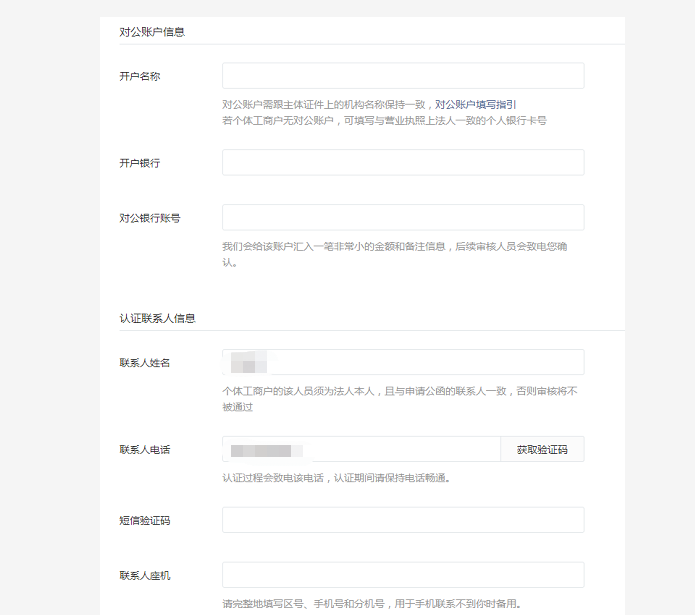This screenshot has height=615, width=695.
Task: Click the 联系人姓名 field label
Action: [x=144, y=362]
